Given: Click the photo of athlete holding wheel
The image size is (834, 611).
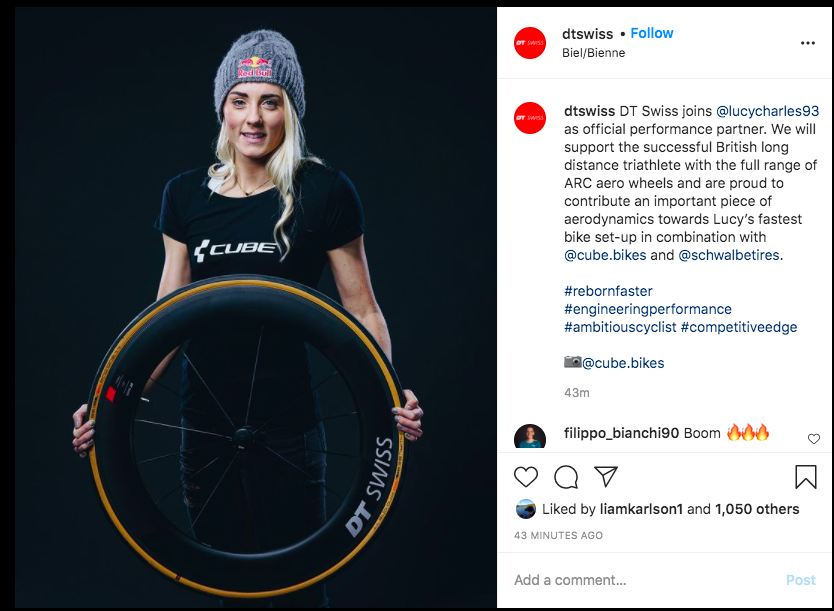Looking at the screenshot, I should click(255, 308).
